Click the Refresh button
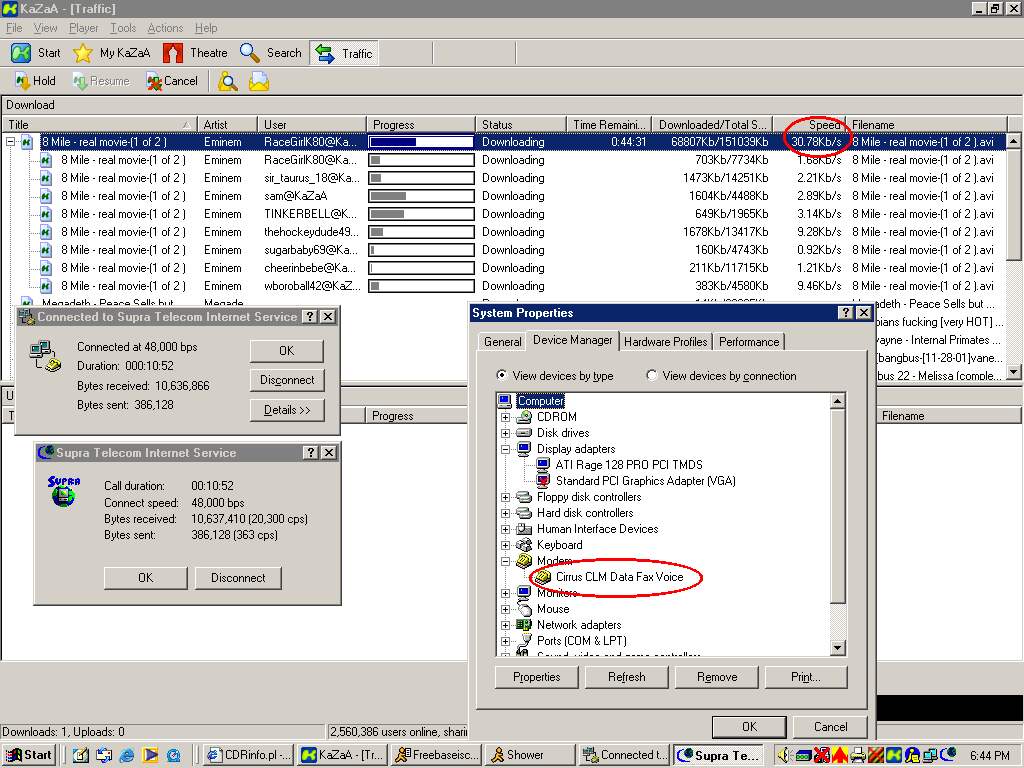The width and height of the screenshot is (1024, 768). tap(627, 677)
